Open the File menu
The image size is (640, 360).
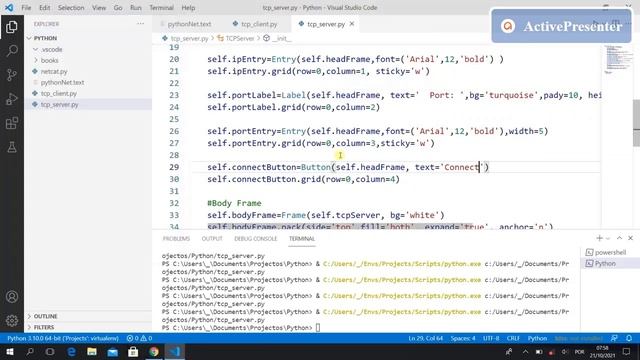click(26, 8)
